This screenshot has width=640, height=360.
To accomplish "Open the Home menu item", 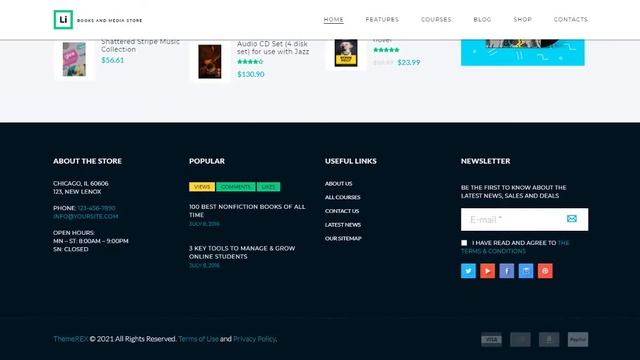I will [x=333, y=20].
